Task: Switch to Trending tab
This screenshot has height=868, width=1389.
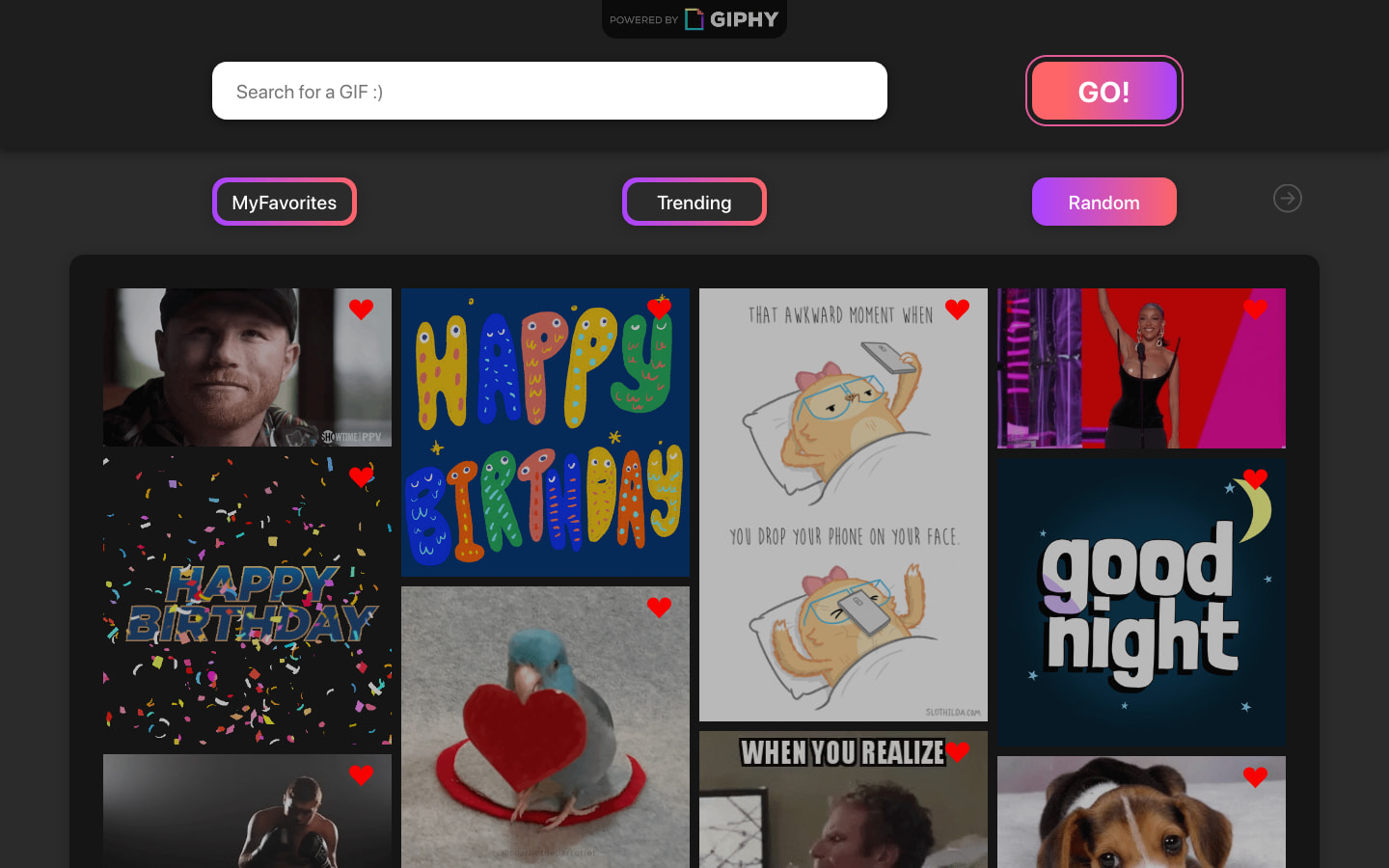Action: [x=694, y=203]
